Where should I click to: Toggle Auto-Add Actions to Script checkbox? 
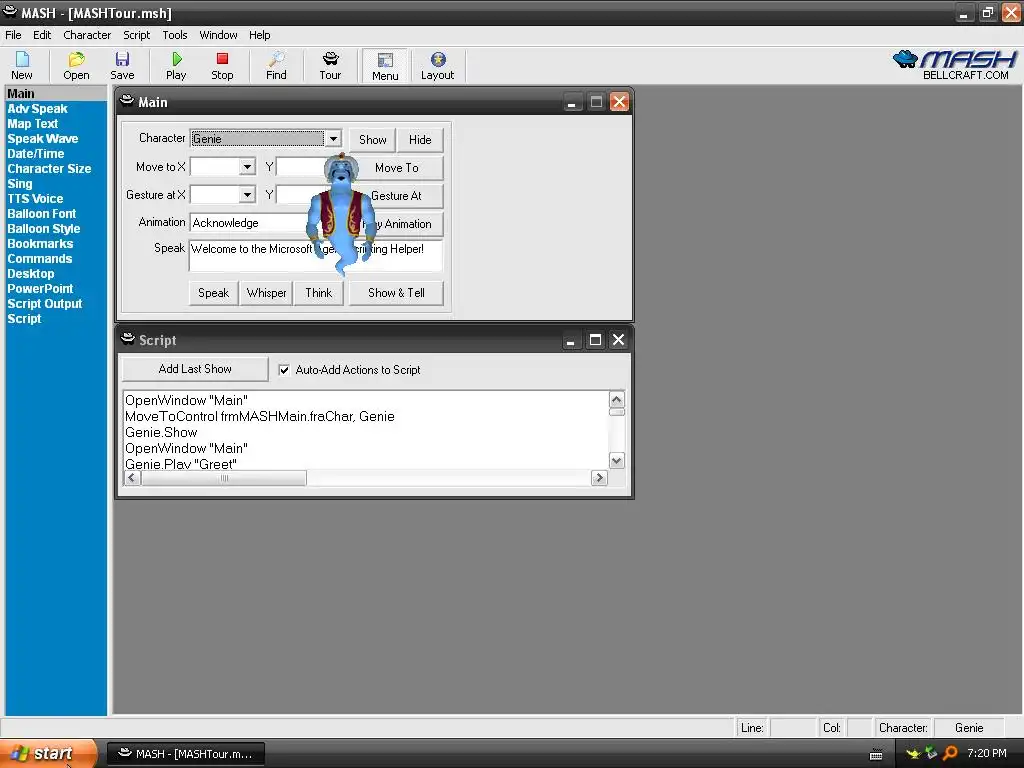pos(284,370)
